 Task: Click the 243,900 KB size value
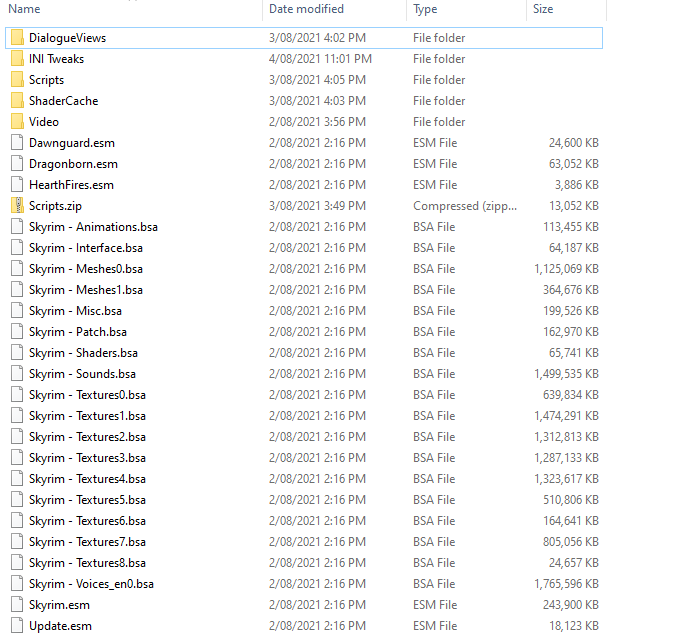pyautogui.click(x=571, y=605)
